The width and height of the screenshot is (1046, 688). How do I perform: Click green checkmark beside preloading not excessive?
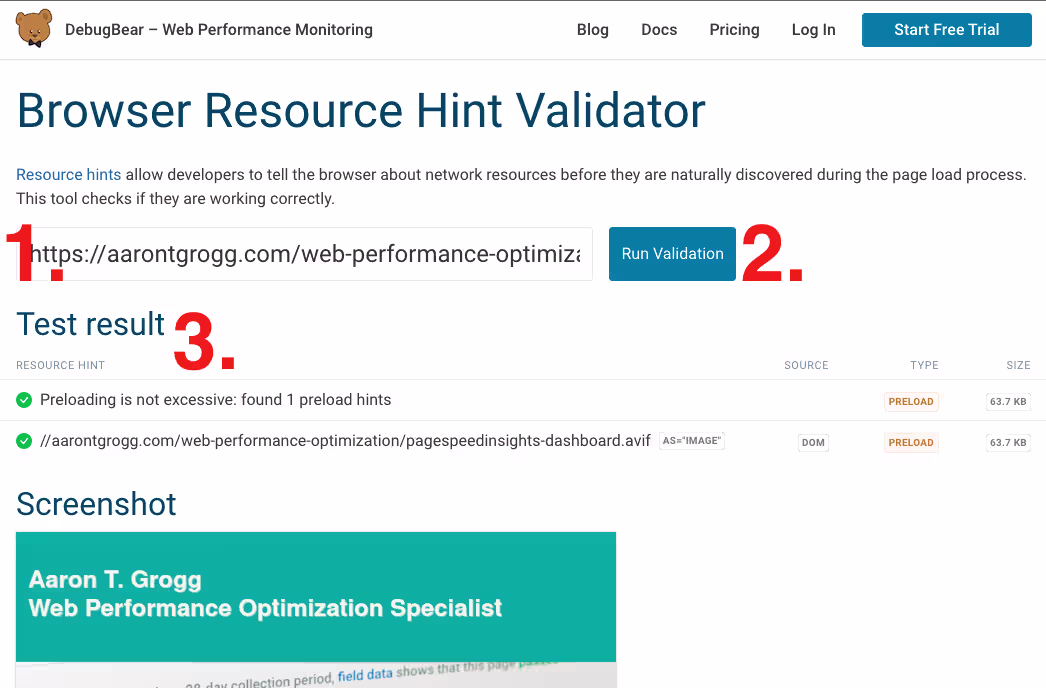24,400
